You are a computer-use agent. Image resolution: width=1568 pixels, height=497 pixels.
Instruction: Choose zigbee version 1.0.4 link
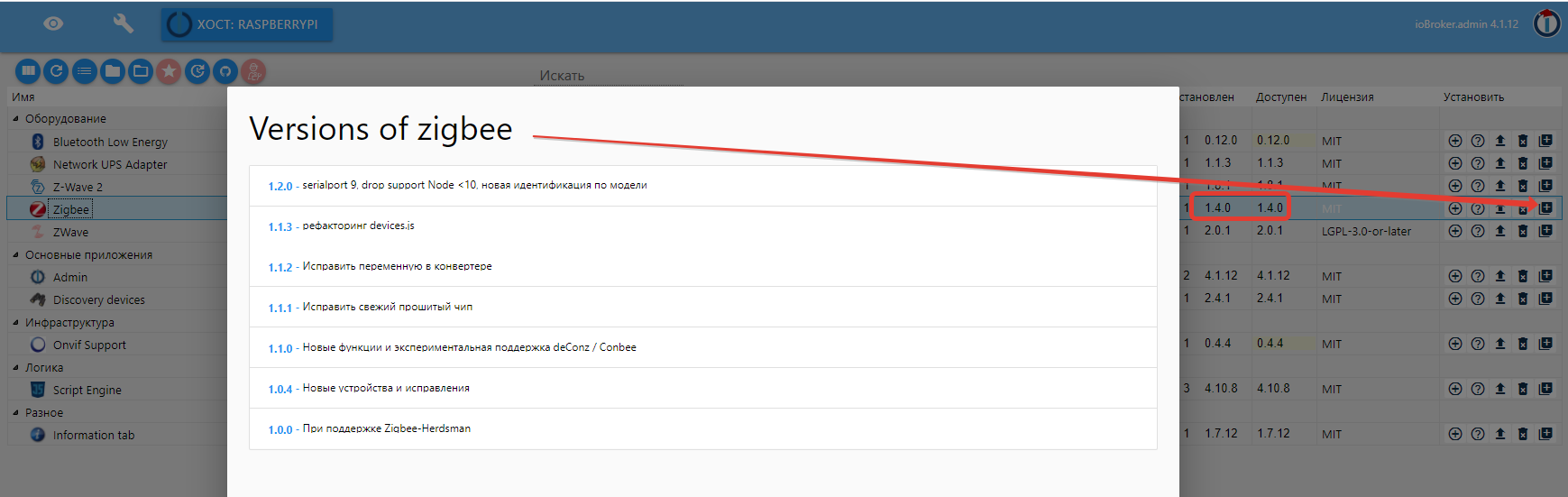click(280, 389)
